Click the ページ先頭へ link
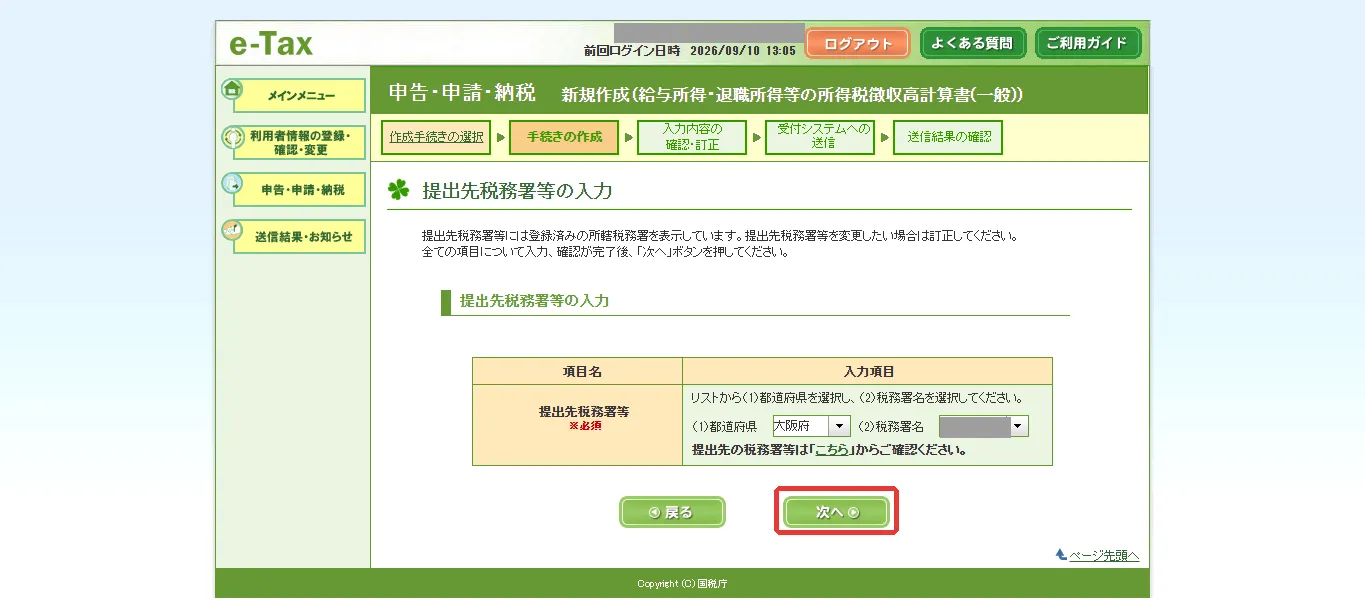The image size is (1365, 600). click(1104, 556)
